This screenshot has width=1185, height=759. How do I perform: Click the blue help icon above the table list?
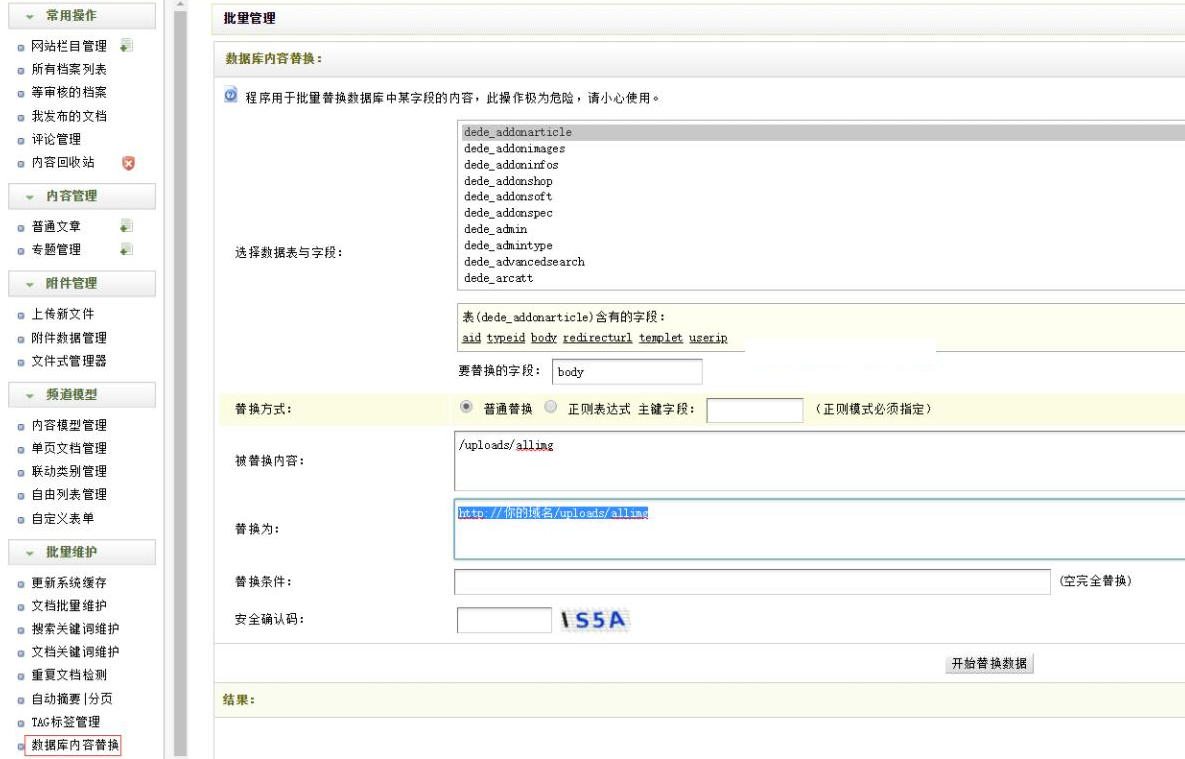point(231,98)
